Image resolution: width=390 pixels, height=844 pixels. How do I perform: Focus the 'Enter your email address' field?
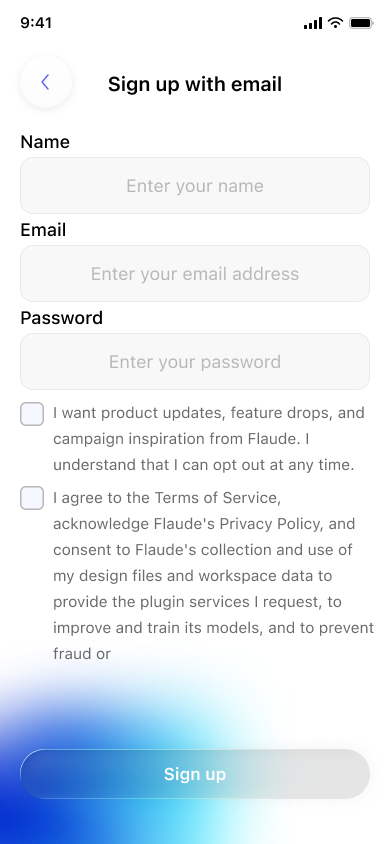(195, 273)
